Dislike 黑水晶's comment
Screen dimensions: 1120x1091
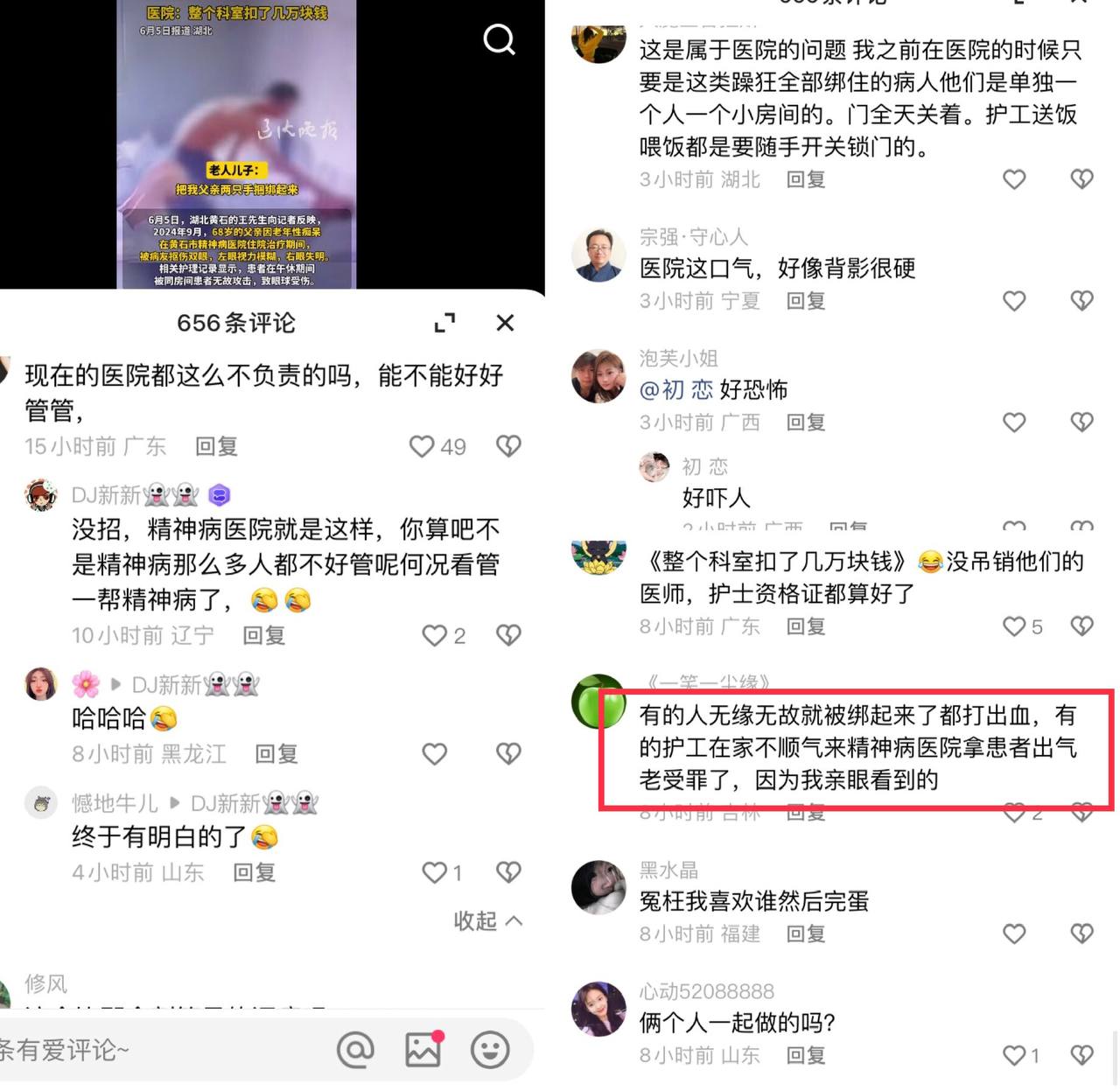click(1082, 934)
